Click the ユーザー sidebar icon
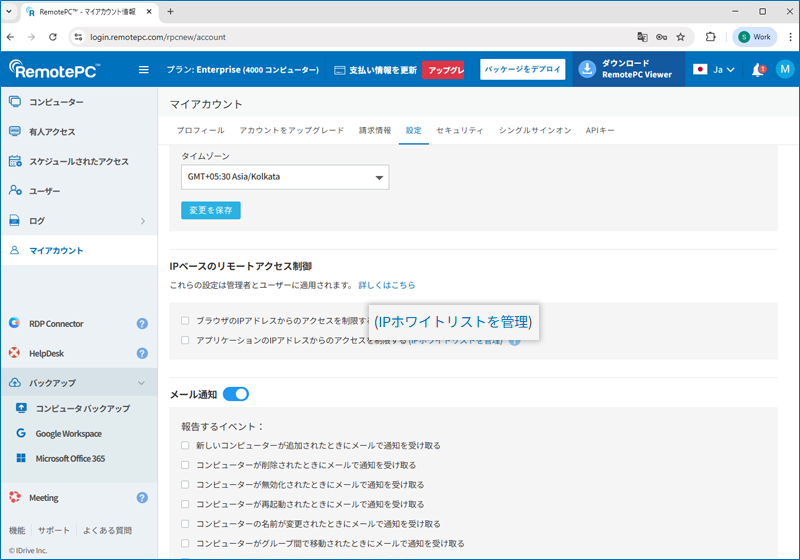Screen dimensions: 800x560 click(x=15, y=191)
